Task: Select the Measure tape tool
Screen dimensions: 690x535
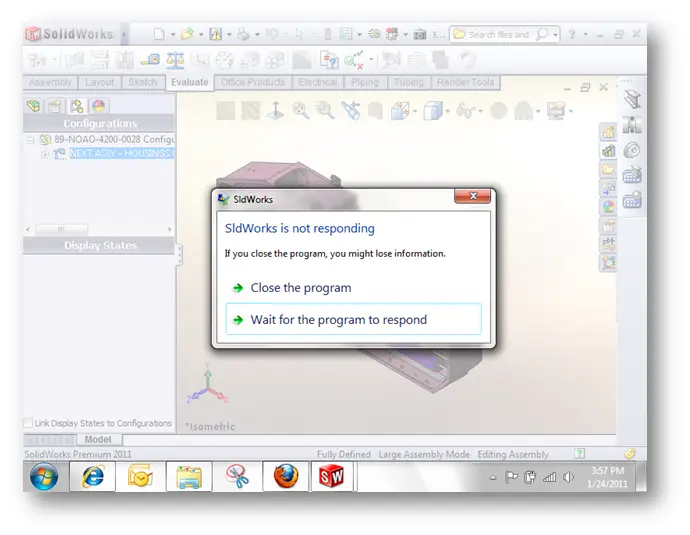Action: pos(150,60)
